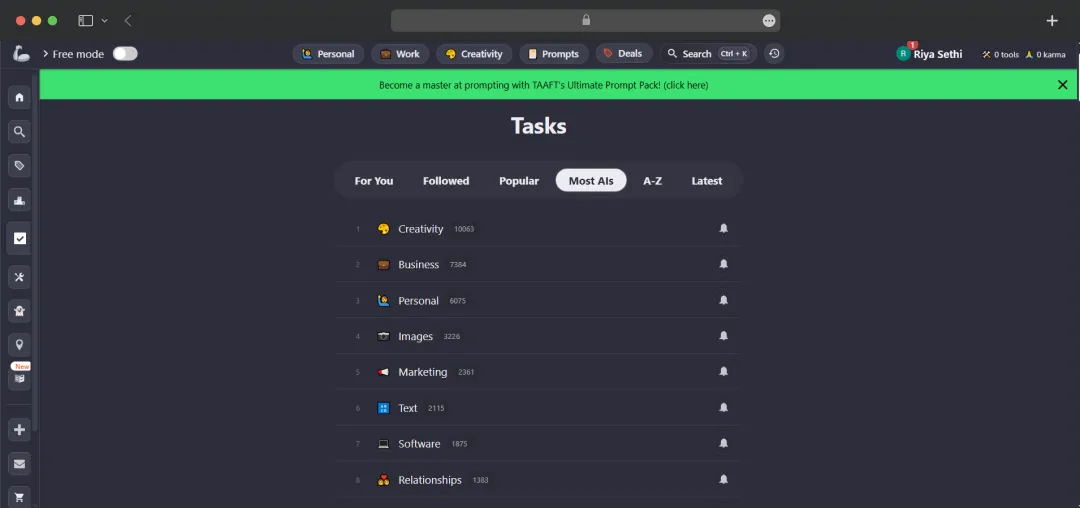The height and width of the screenshot is (508, 1080).
Task: Open the price tag icon in sidebar
Action: click(19, 165)
